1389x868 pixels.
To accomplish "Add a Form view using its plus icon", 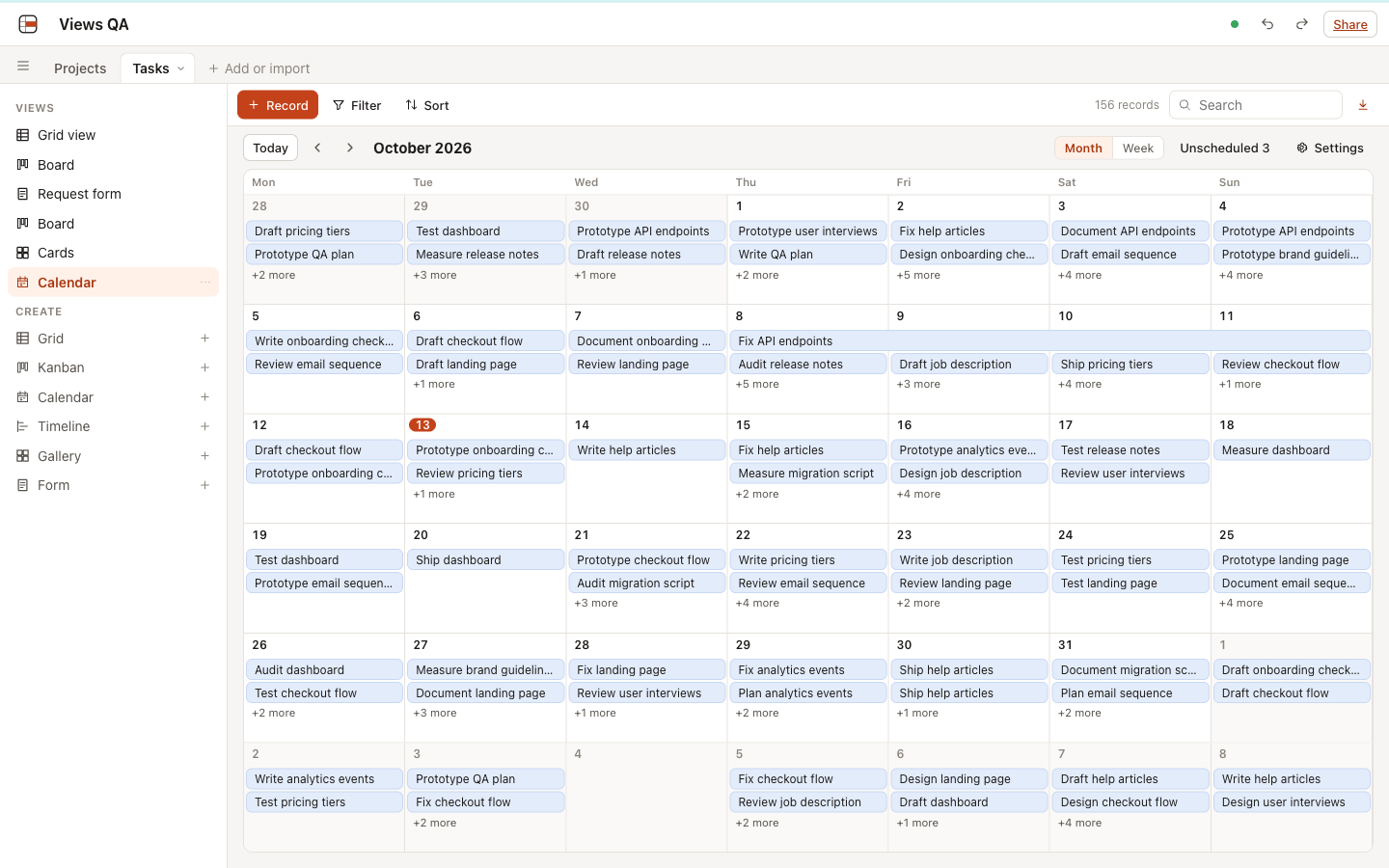I will coord(204,485).
